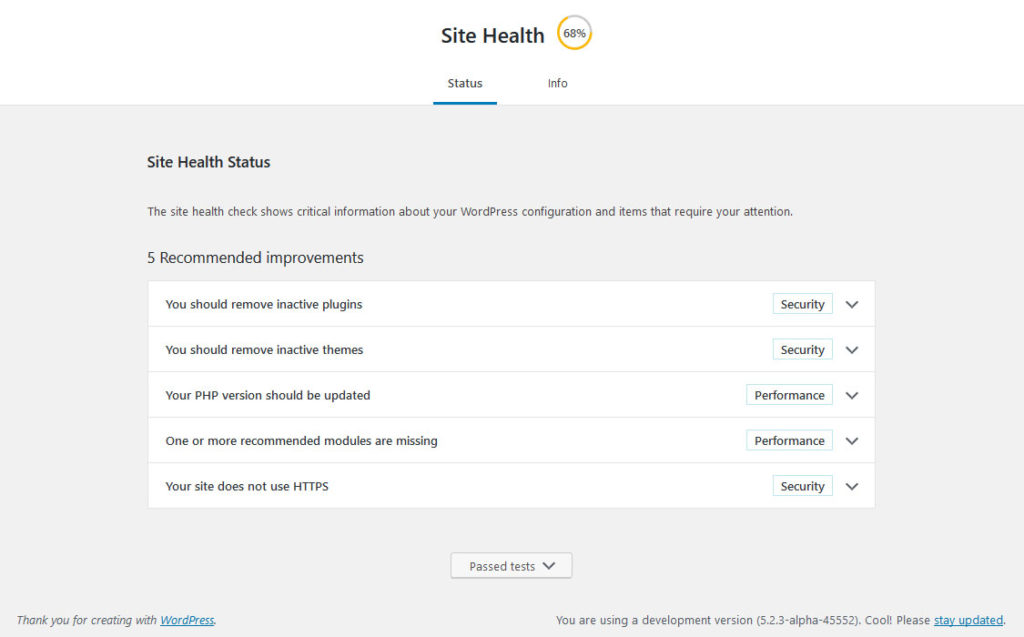Click the "stay updated" link
The image size is (1024, 637).
tap(967, 620)
